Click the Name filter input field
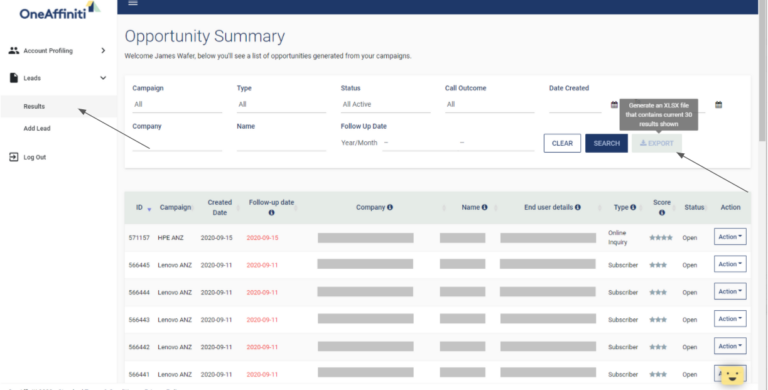The image size is (768, 390). click(281, 143)
